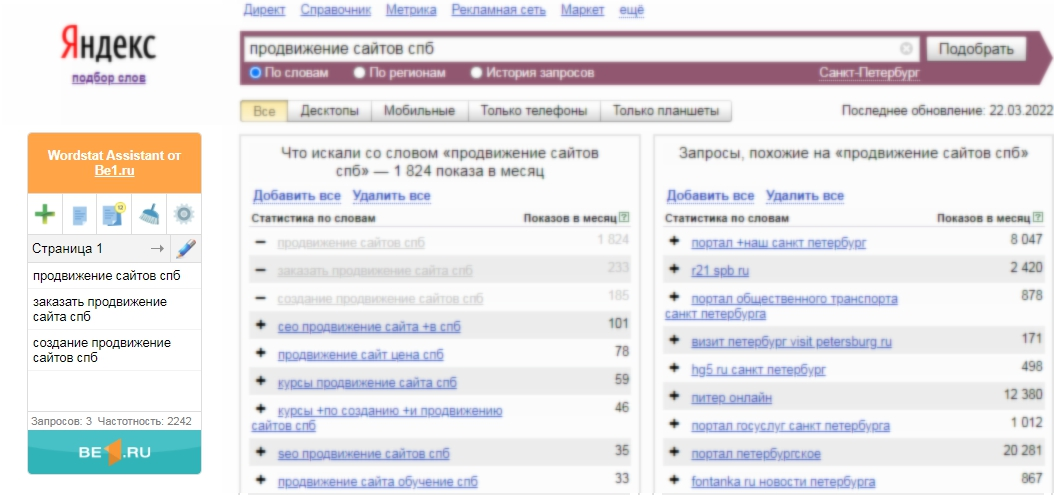Click the BE1.RU banner in Assistant footer
Screen dimensions: 1054x495
point(114,452)
